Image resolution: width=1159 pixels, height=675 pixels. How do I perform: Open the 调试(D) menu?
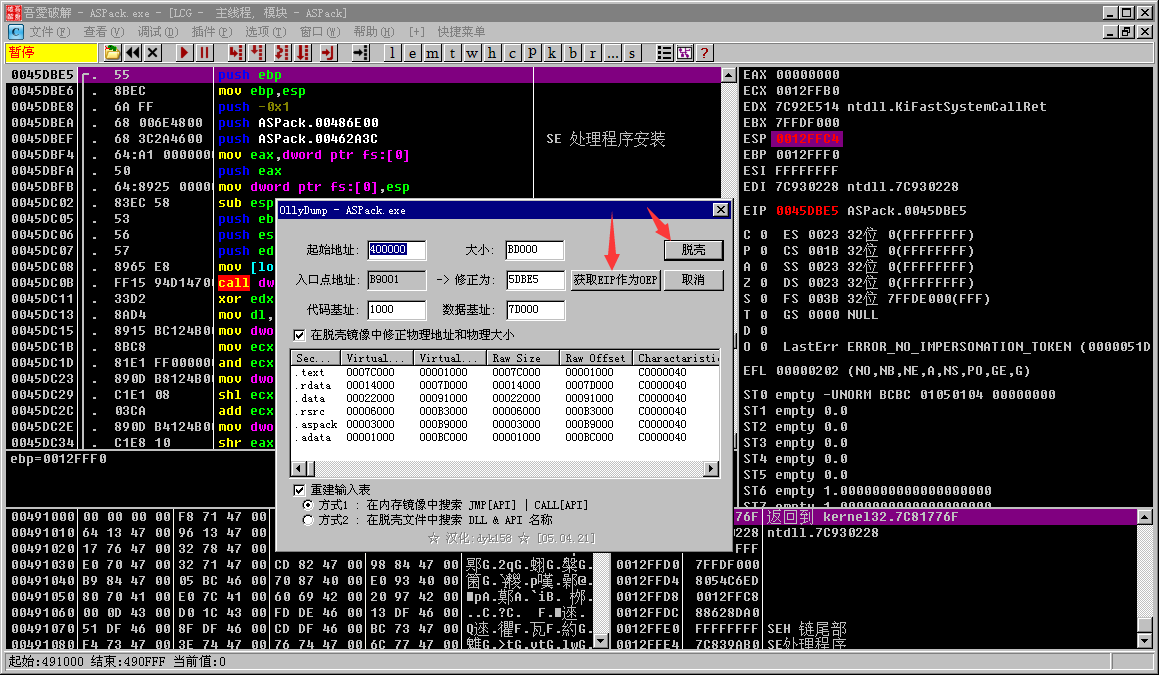pos(157,32)
